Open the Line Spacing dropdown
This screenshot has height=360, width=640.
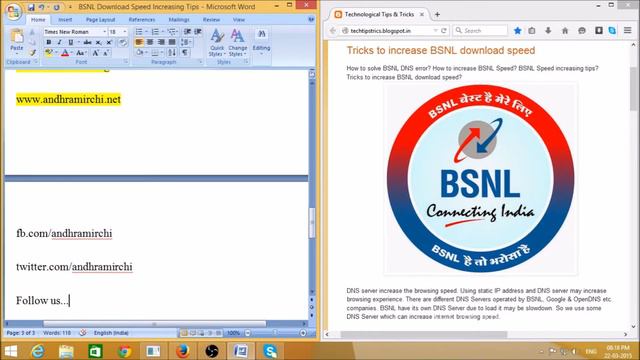tap(186, 42)
